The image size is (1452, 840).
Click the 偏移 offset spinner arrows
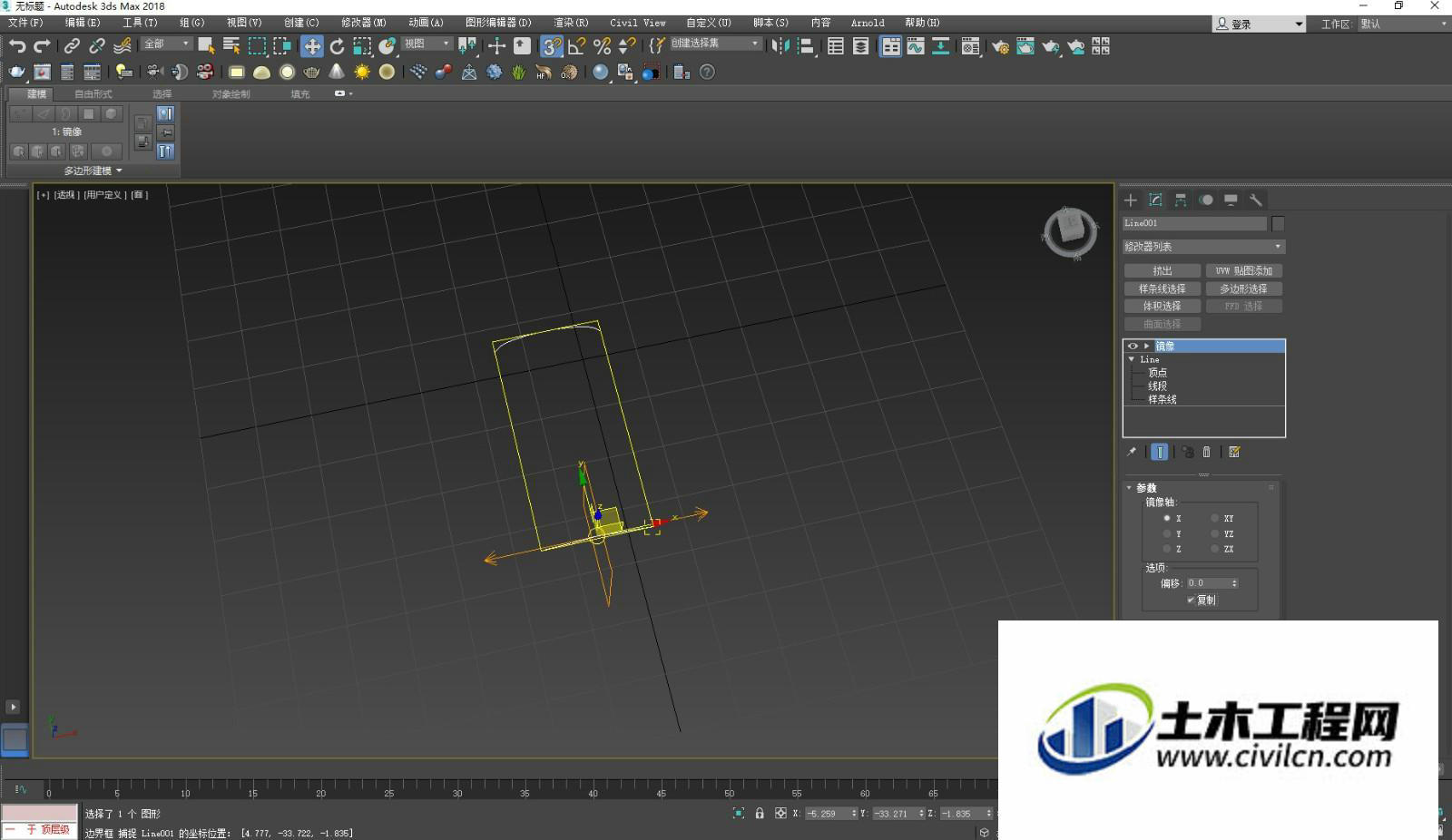click(1234, 583)
